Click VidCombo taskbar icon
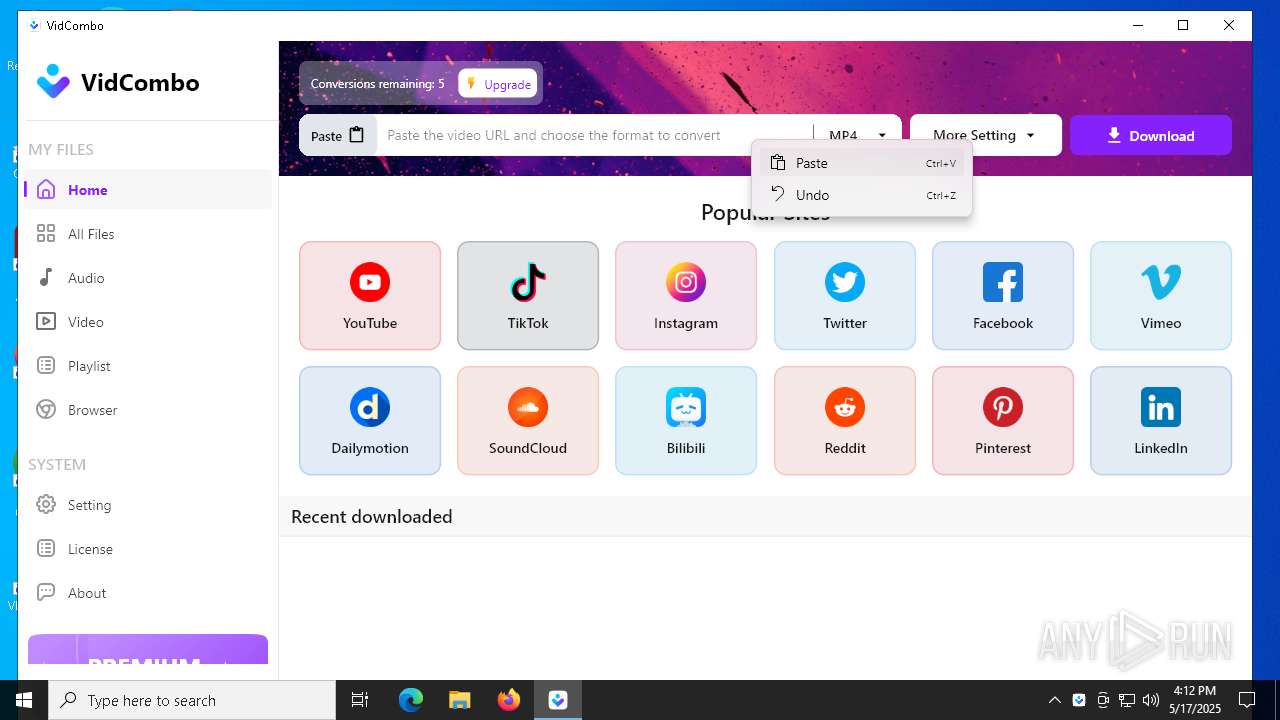The image size is (1280, 720). (558, 700)
